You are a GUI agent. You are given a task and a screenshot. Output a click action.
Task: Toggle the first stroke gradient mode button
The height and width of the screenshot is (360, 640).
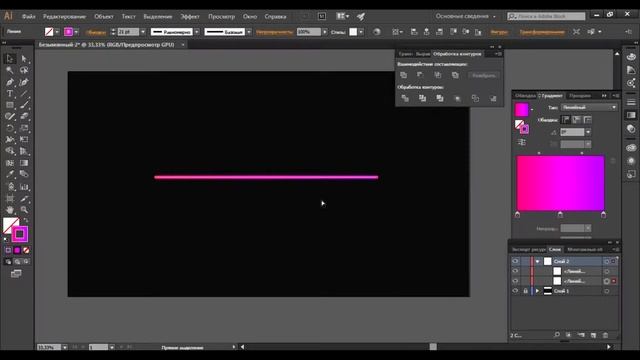pos(566,120)
